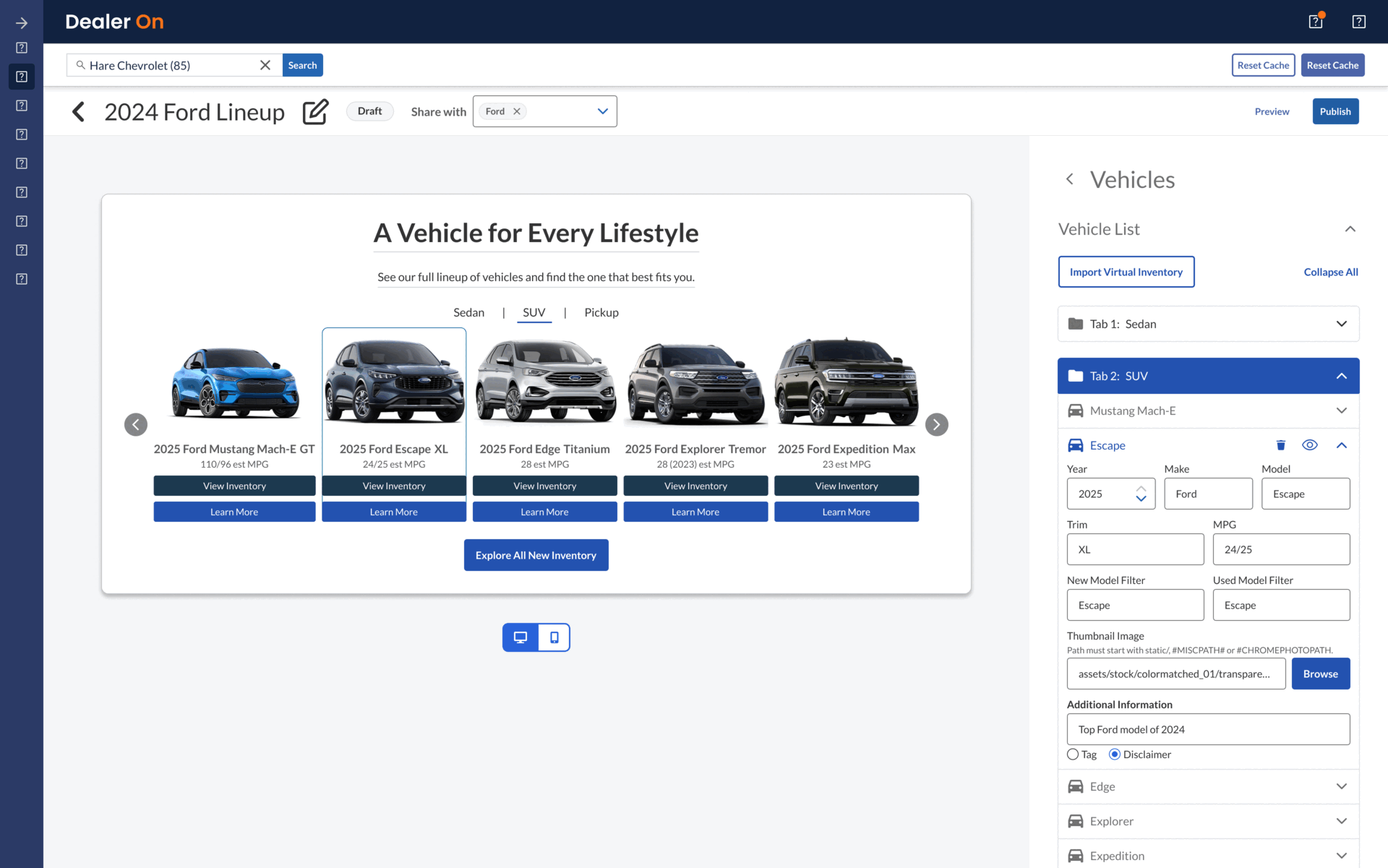Publish the lineup
The image size is (1388, 868).
coord(1335,111)
